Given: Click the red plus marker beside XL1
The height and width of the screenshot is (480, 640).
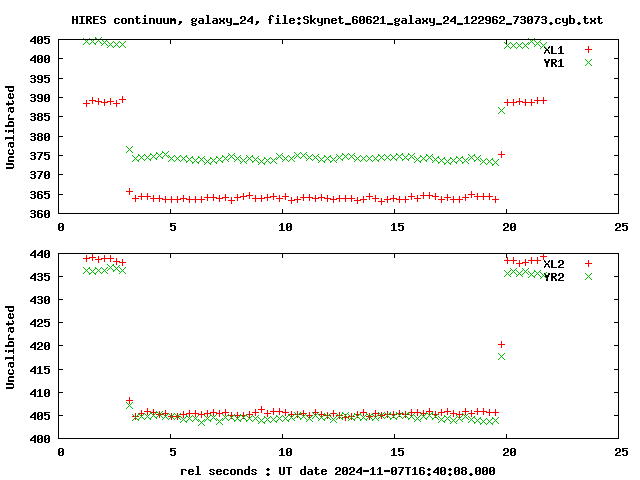Looking at the screenshot, I should (x=588, y=50).
